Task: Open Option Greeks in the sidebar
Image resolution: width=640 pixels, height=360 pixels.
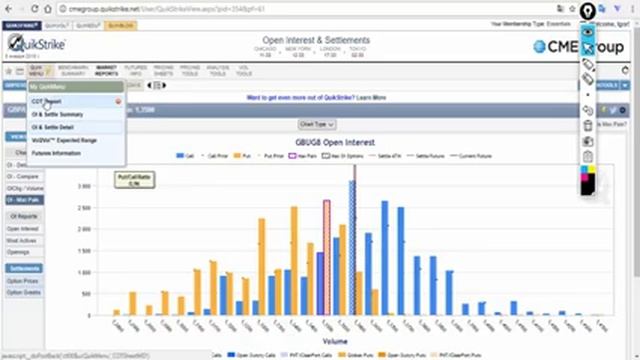Action: (x=23, y=293)
